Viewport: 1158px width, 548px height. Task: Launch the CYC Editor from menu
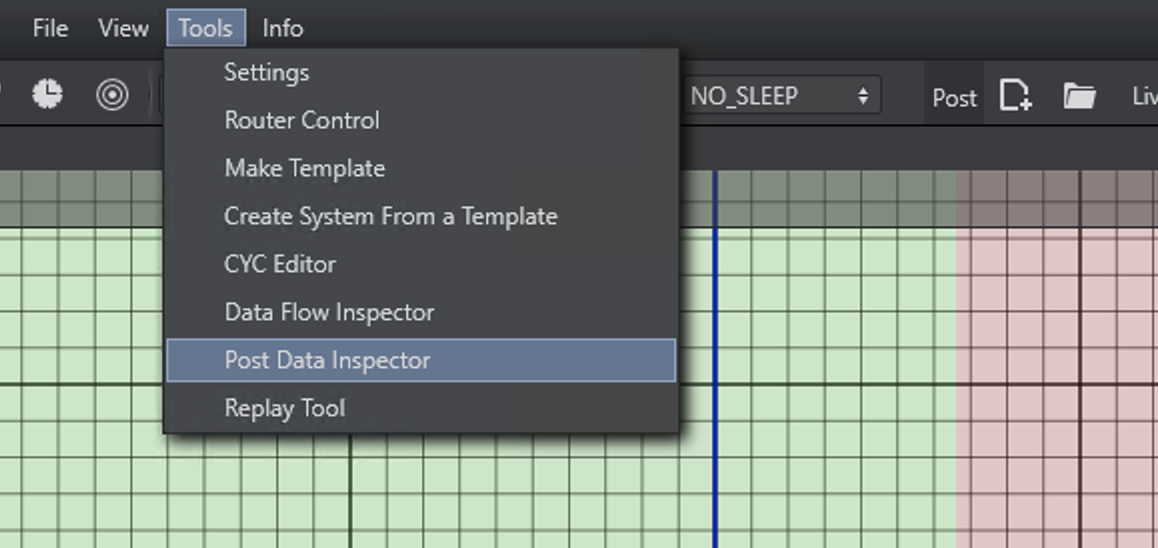[280, 264]
